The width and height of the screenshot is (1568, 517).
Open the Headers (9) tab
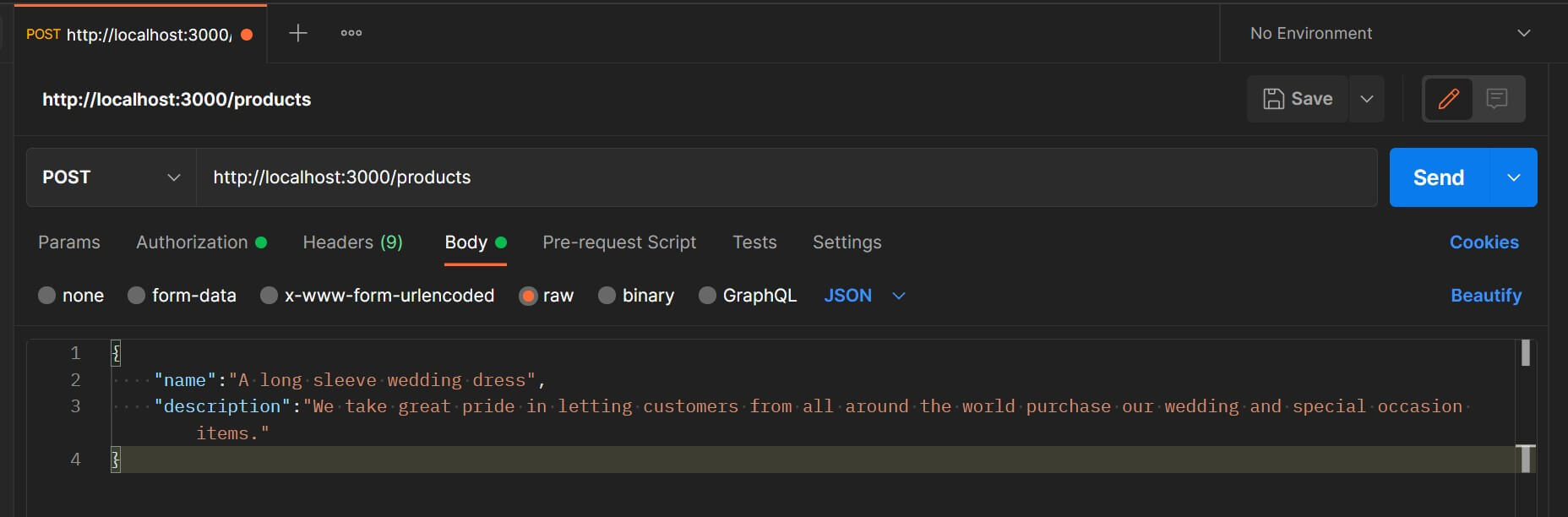(352, 242)
